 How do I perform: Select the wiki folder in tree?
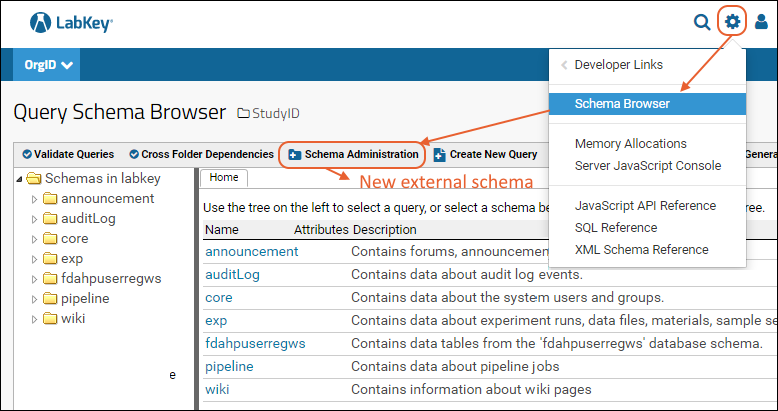click(x=74, y=319)
